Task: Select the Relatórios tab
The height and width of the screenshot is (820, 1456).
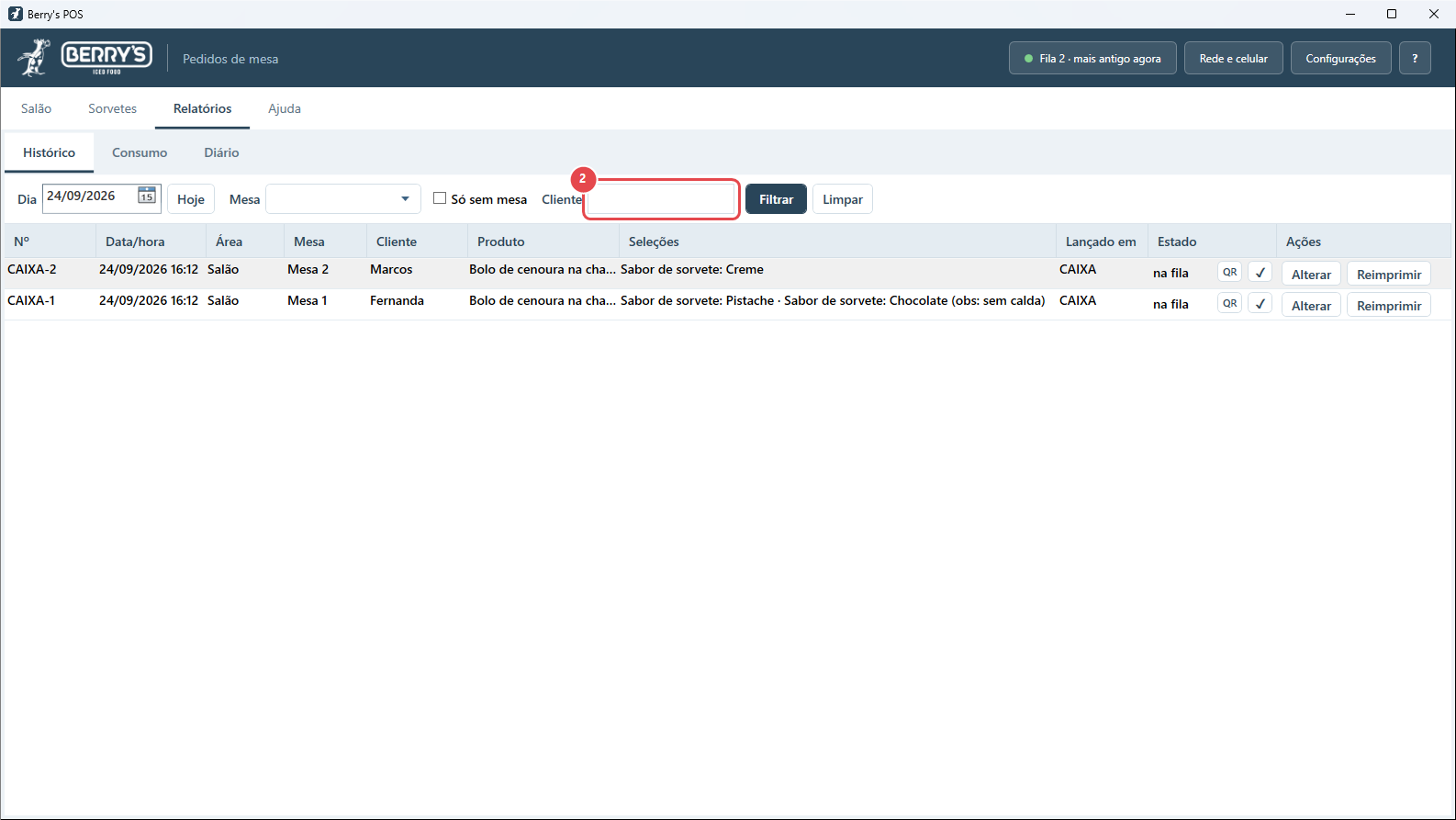Action: [x=202, y=108]
